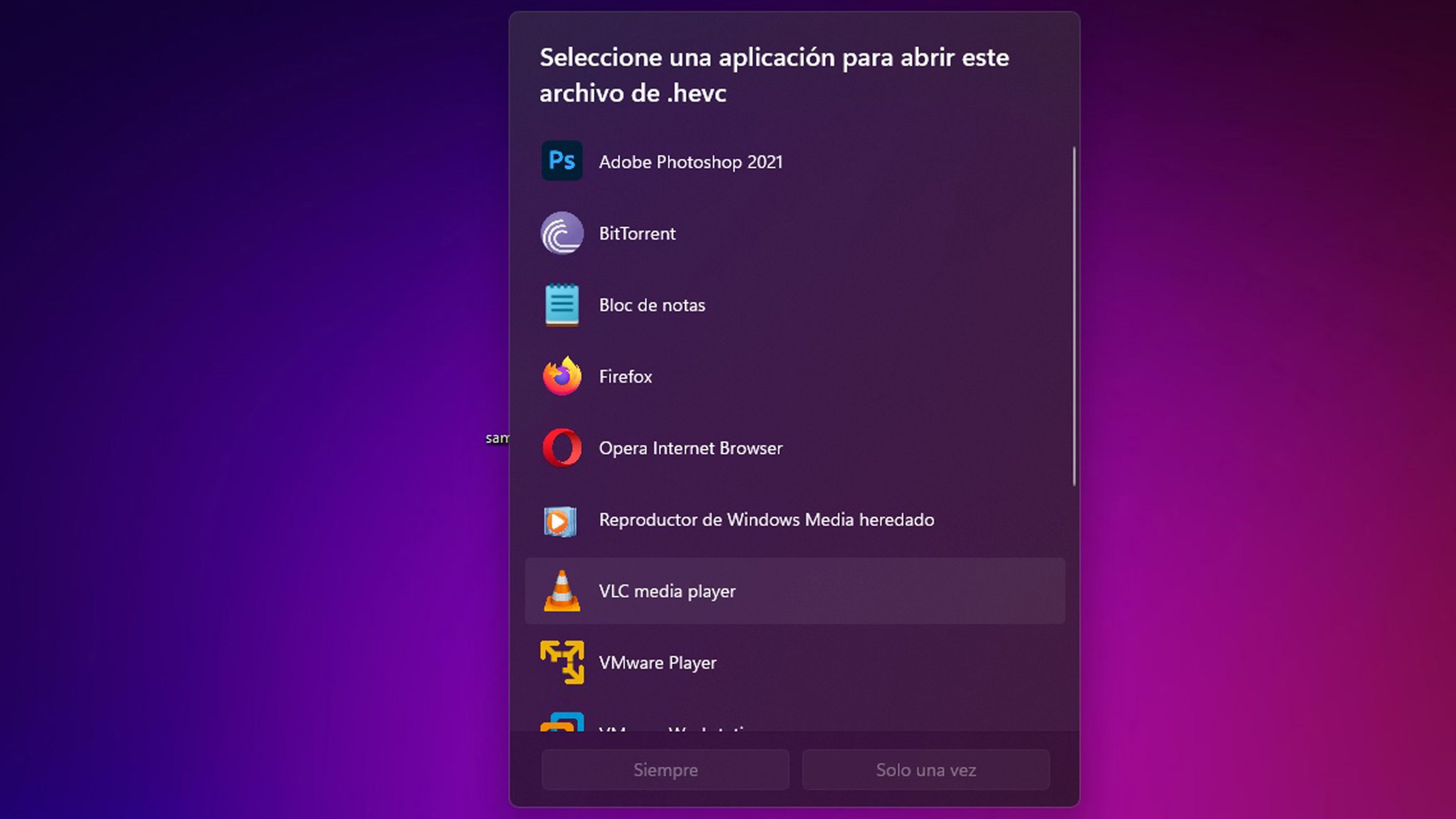Select "Reproductor de Windows Media heredado" label
1456x819 pixels.
(766, 519)
